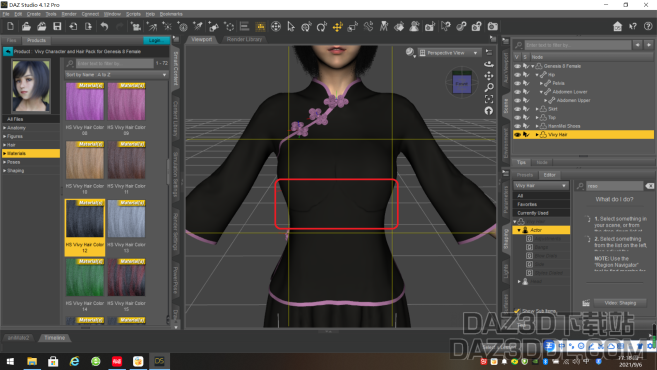Viewport: 657px width, 370px height.
Task: Open the DAZ store home icon
Action: pos(617,27)
